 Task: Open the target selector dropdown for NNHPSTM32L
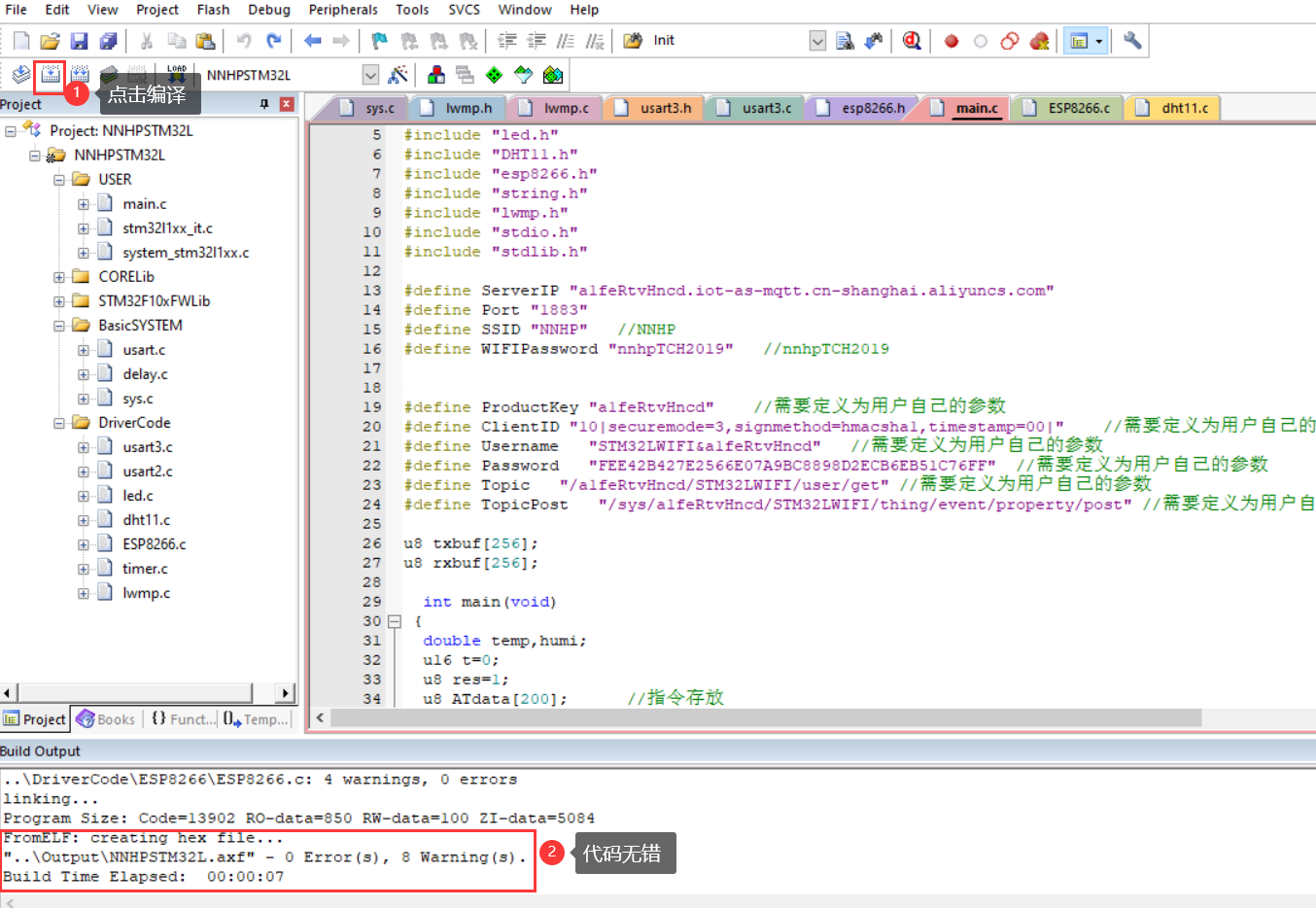click(x=370, y=75)
